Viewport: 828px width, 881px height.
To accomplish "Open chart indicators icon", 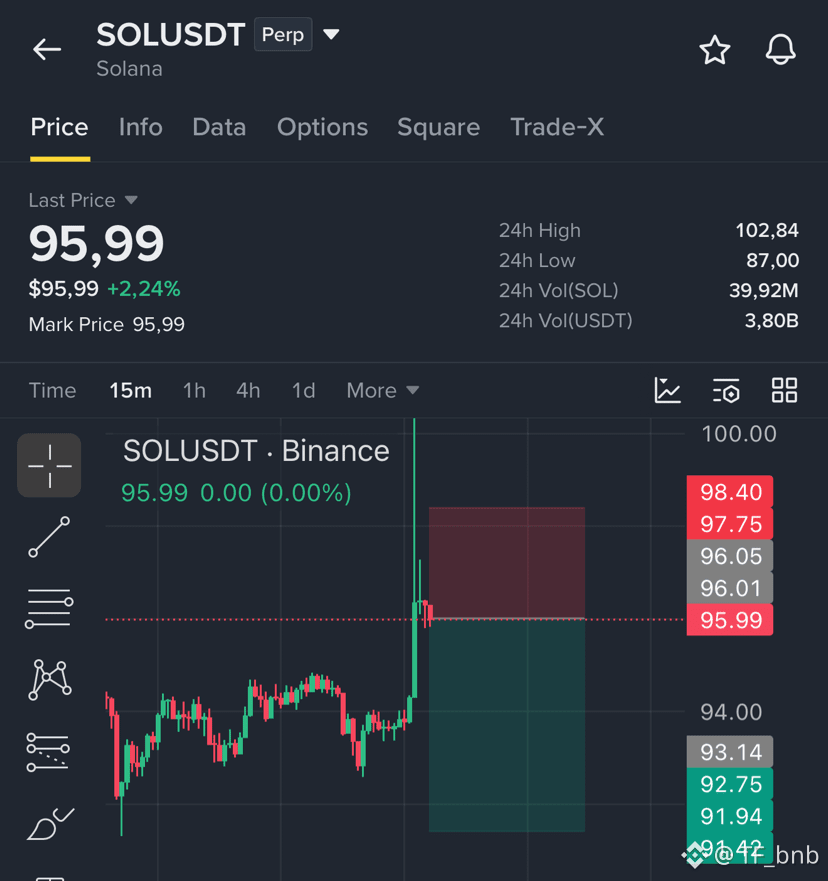I will [667, 390].
